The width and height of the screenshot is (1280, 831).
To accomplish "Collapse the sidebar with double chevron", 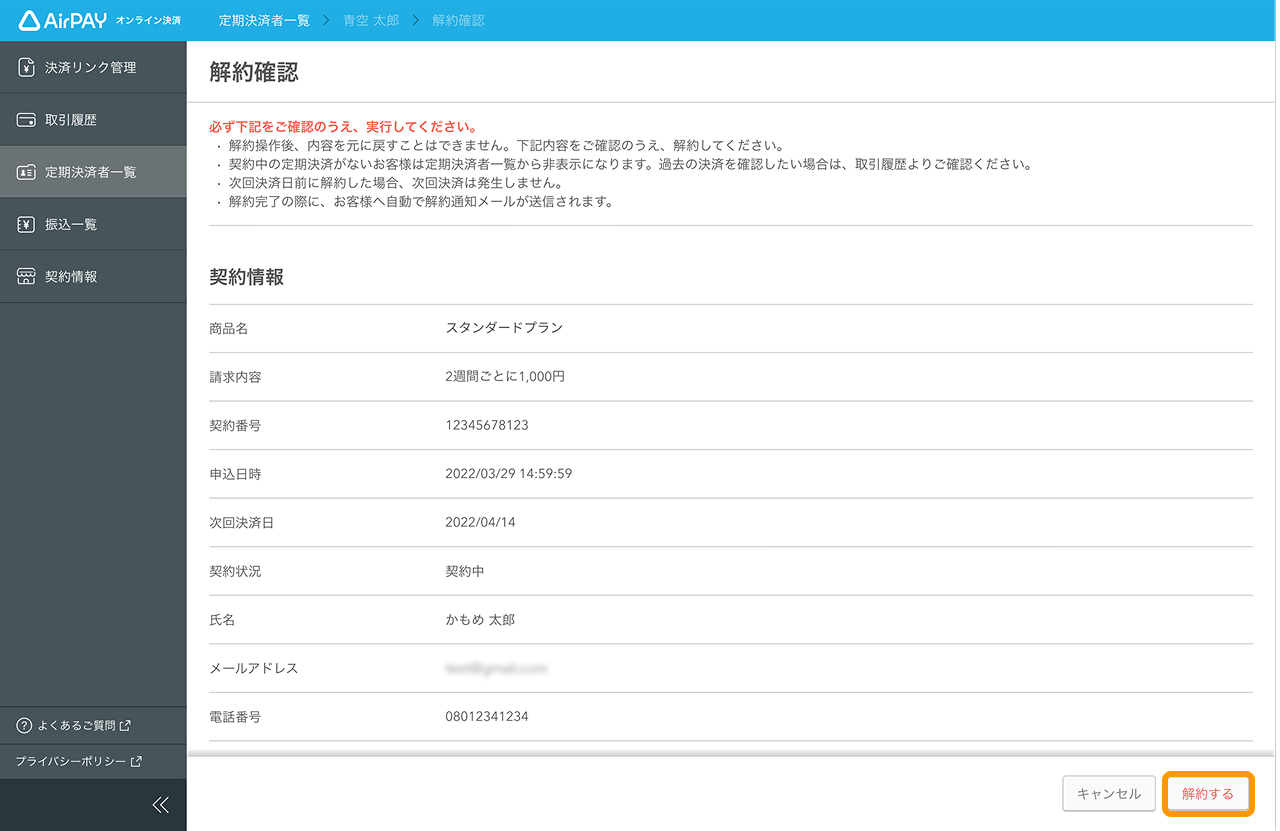I will click(x=160, y=805).
